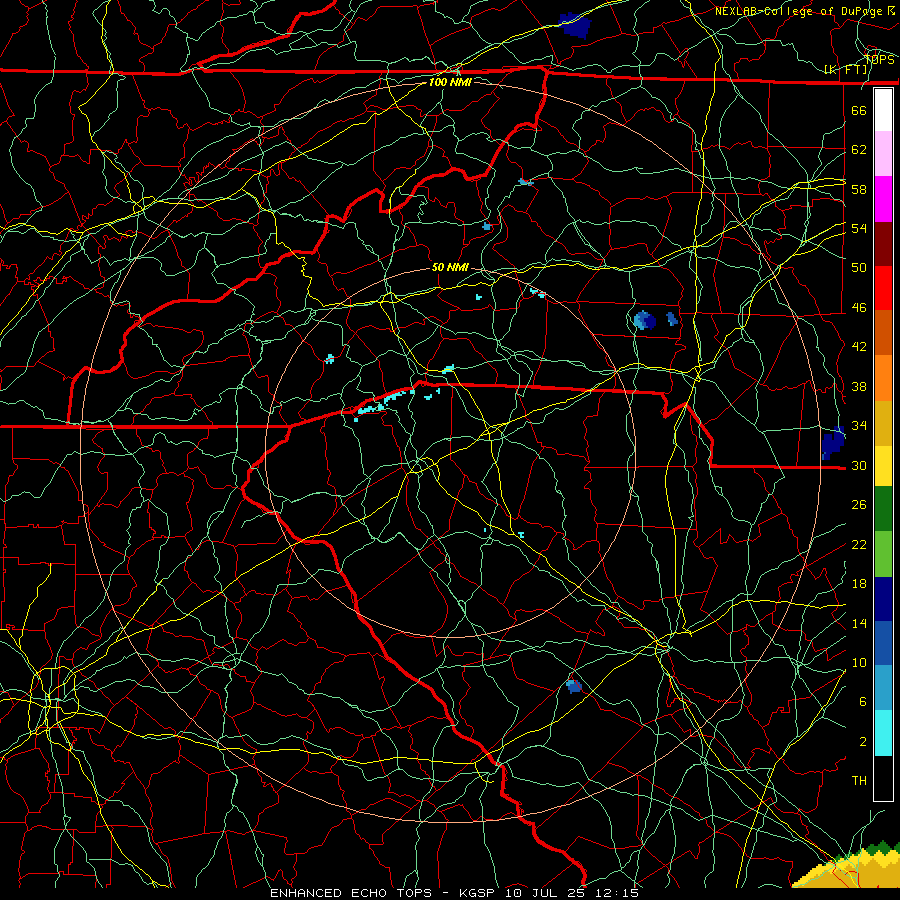Select the bright orange legend swatch
900x900 pixels.
click(883, 378)
